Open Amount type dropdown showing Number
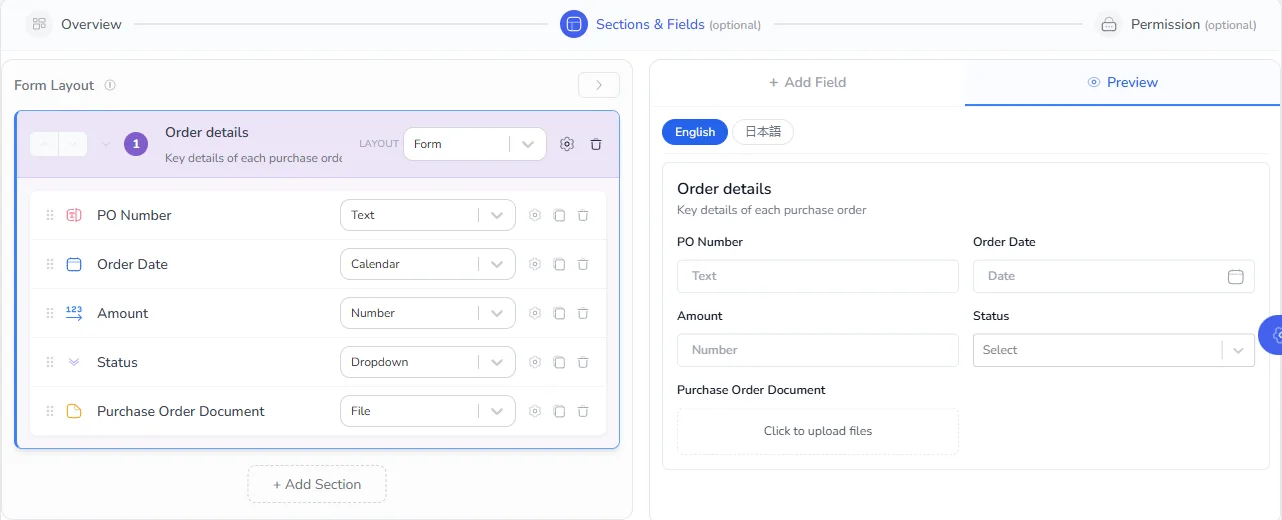The width and height of the screenshot is (1282, 520). (x=428, y=313)
